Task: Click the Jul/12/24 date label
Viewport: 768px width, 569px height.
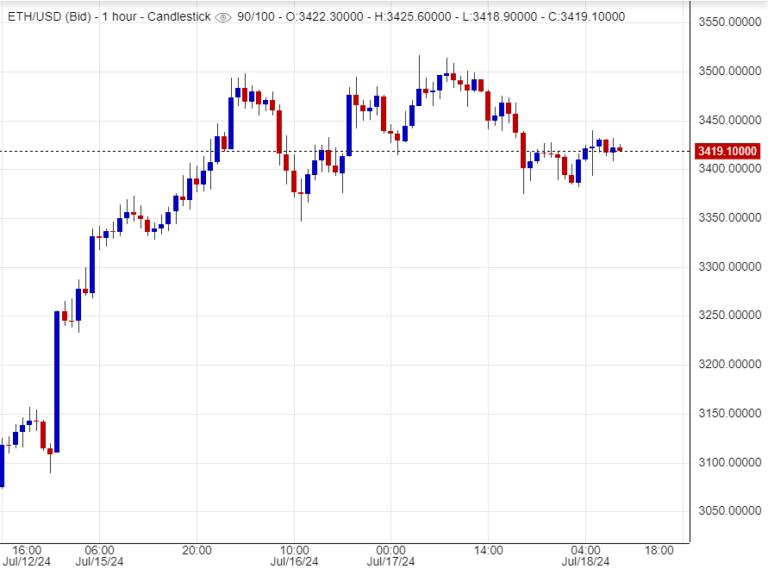Action: (27, 561)
